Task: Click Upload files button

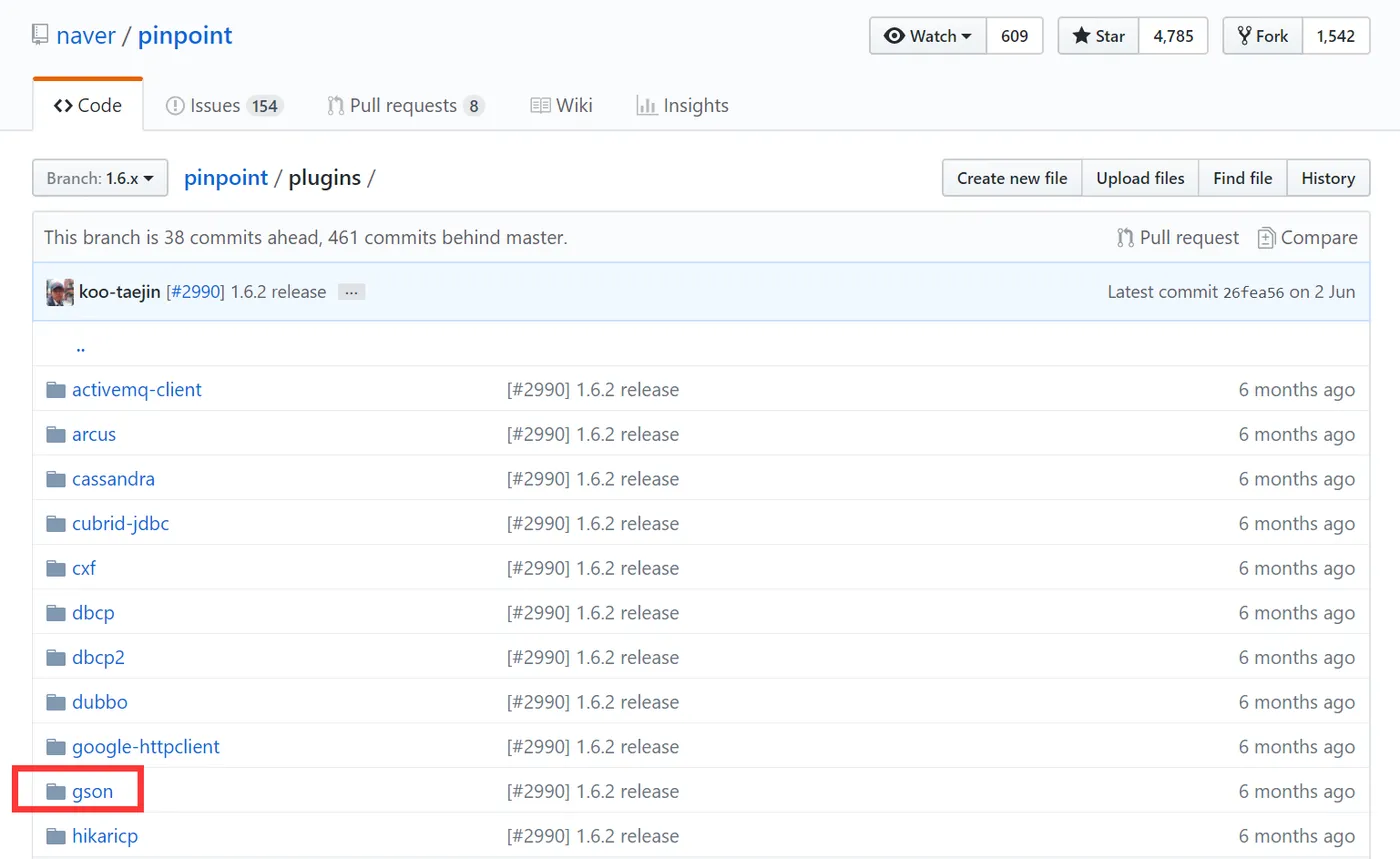Action: point(1140,178)
